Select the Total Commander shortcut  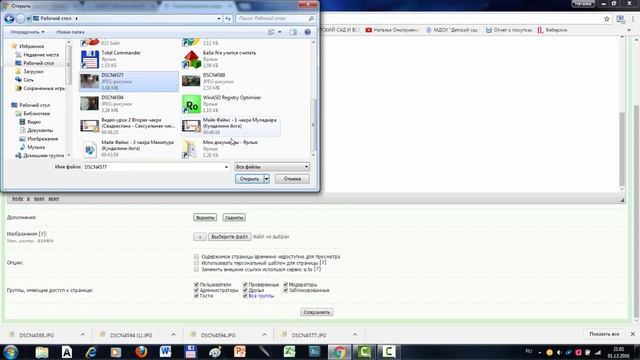tap(129, 59)
